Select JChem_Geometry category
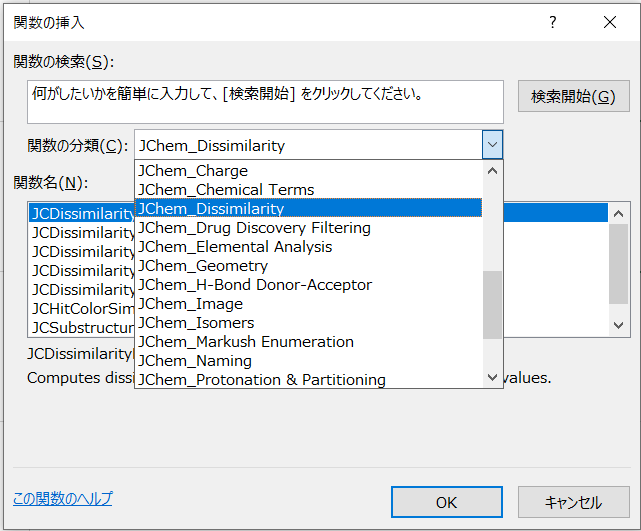Image resolution: width=641 pixels, height=531 pixels. (309, 266)
